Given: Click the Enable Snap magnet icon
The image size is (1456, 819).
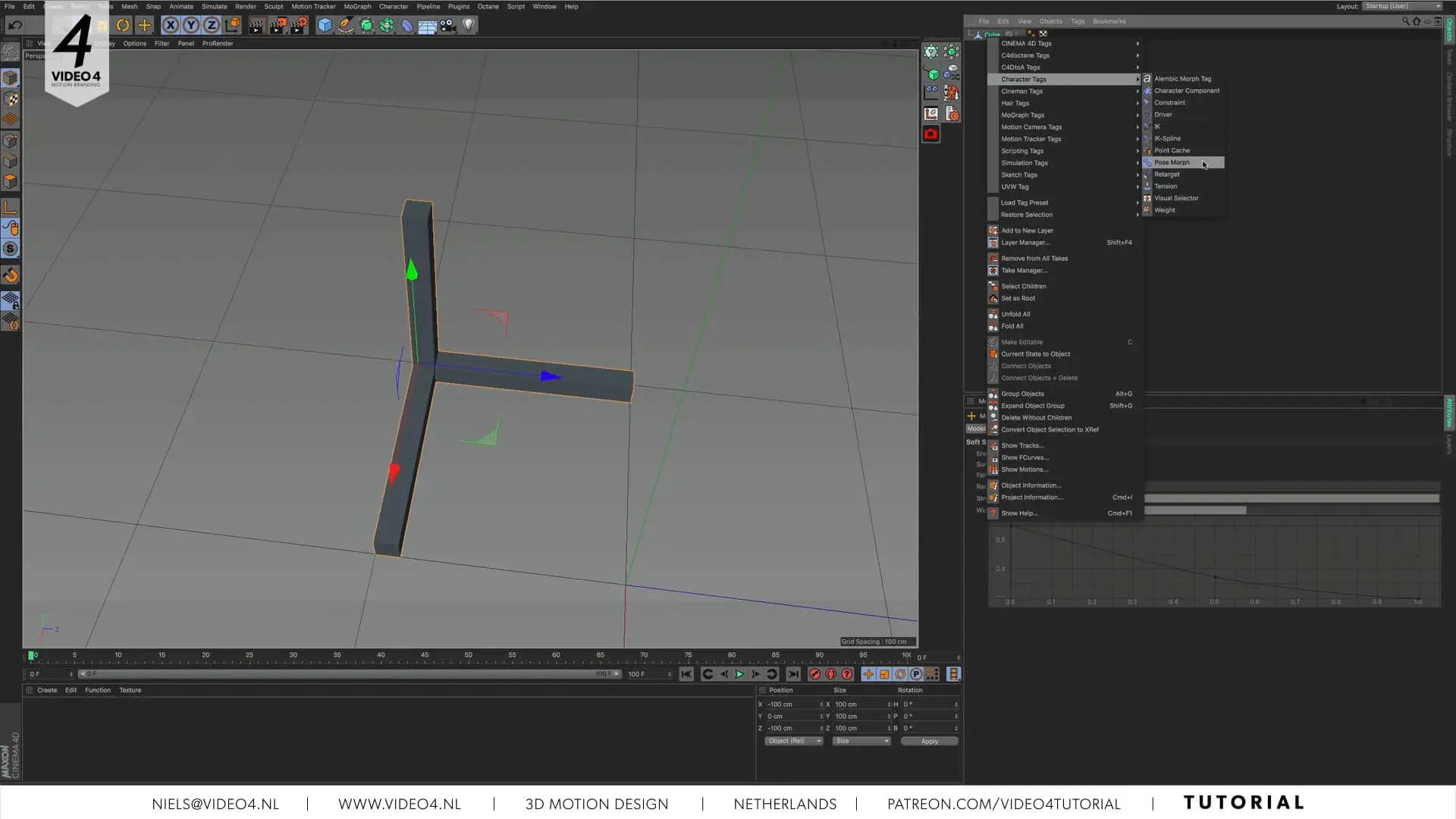Looking at the screenshot, I should point(11,275).
